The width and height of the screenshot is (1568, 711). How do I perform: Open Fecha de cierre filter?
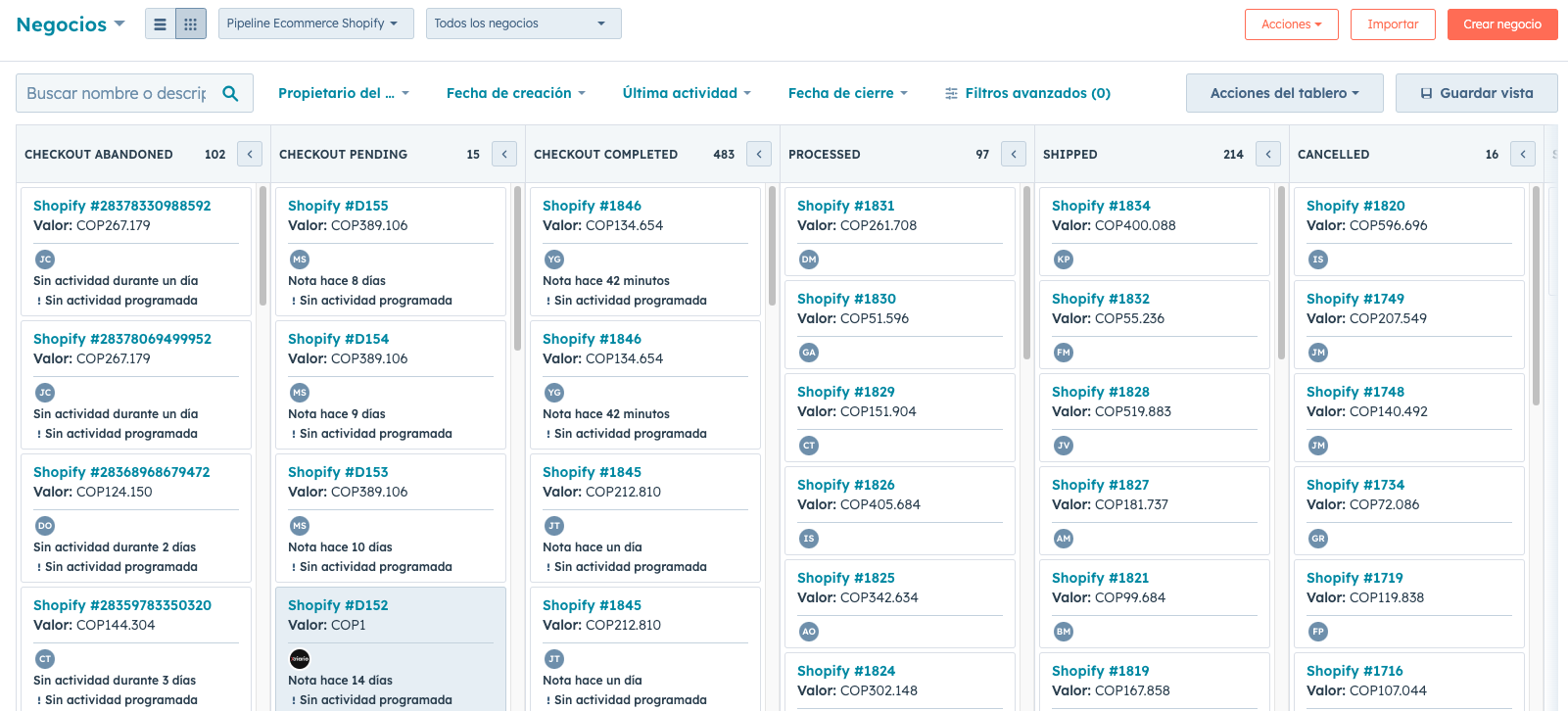pos(848,93)
